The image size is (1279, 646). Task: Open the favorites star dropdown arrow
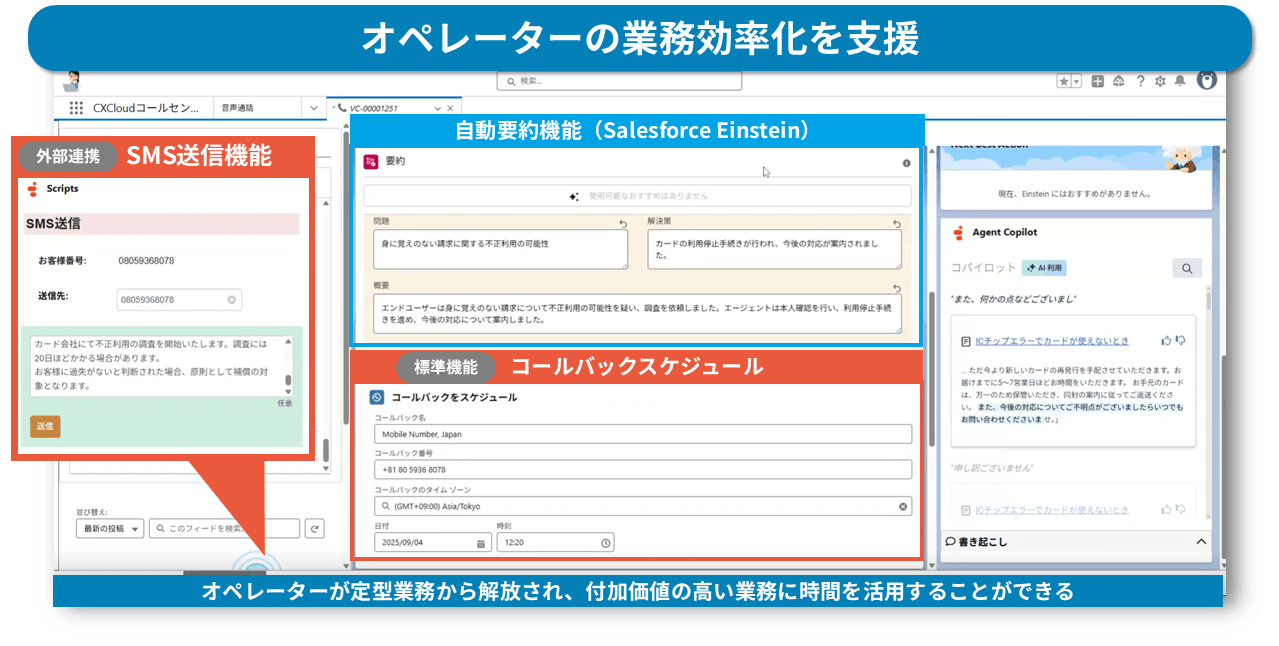[1076, 81]
